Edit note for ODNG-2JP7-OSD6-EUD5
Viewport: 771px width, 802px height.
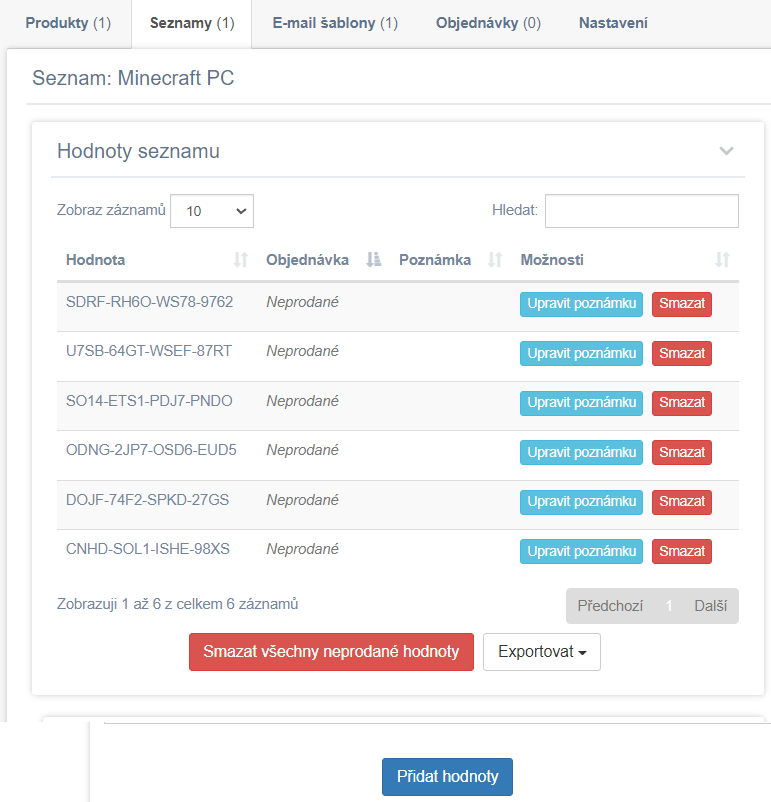tap(581, 452)
